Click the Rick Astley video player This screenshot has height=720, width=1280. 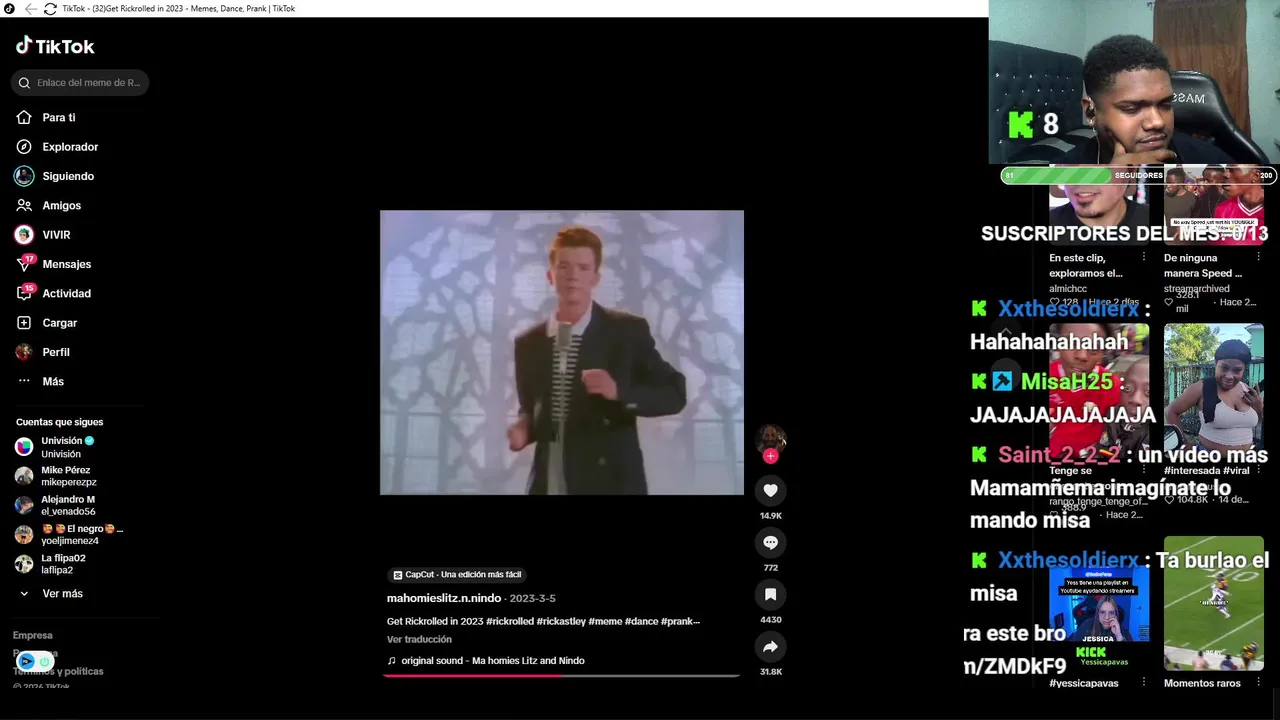click(x=562, y=352)
